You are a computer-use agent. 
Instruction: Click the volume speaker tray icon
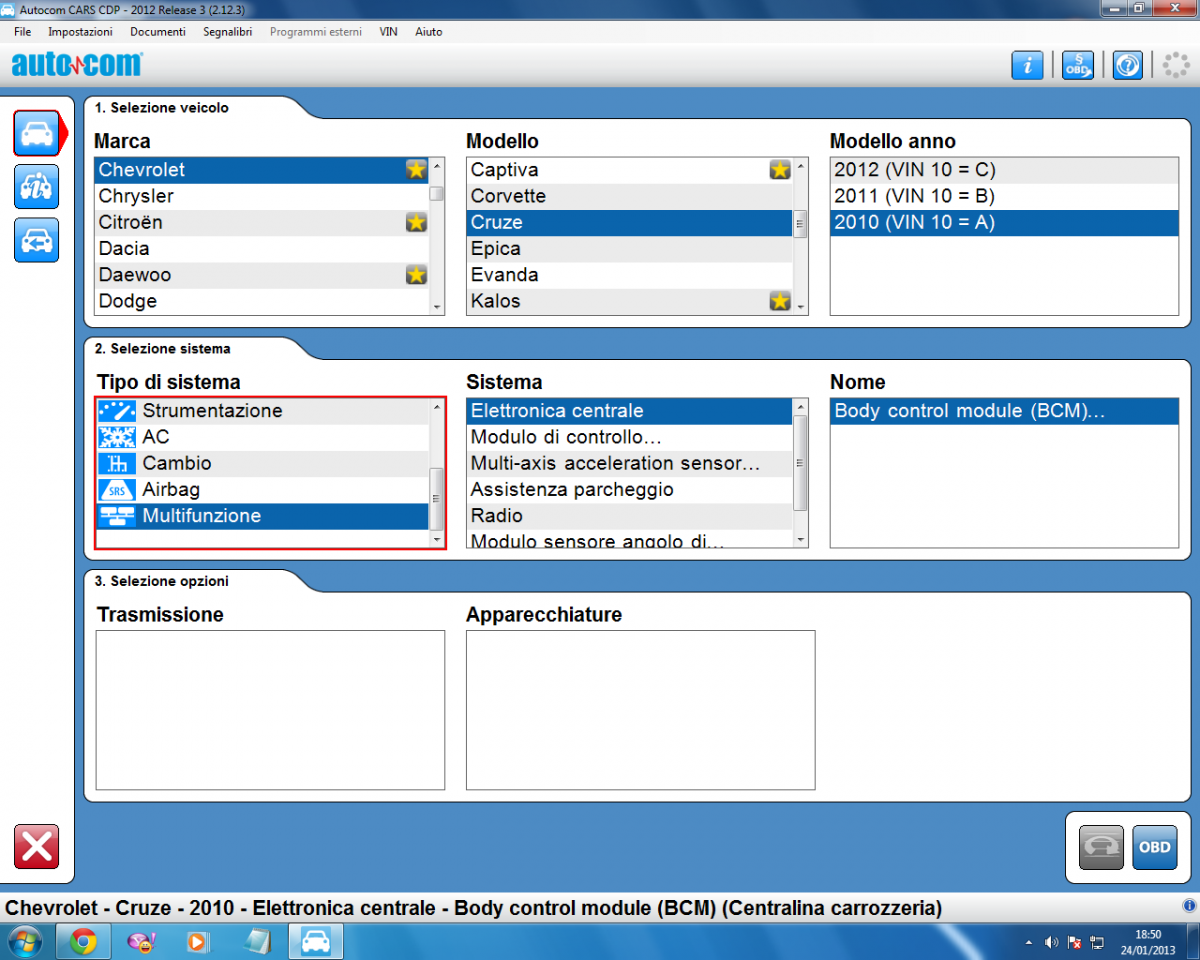tap(1051, 942)
